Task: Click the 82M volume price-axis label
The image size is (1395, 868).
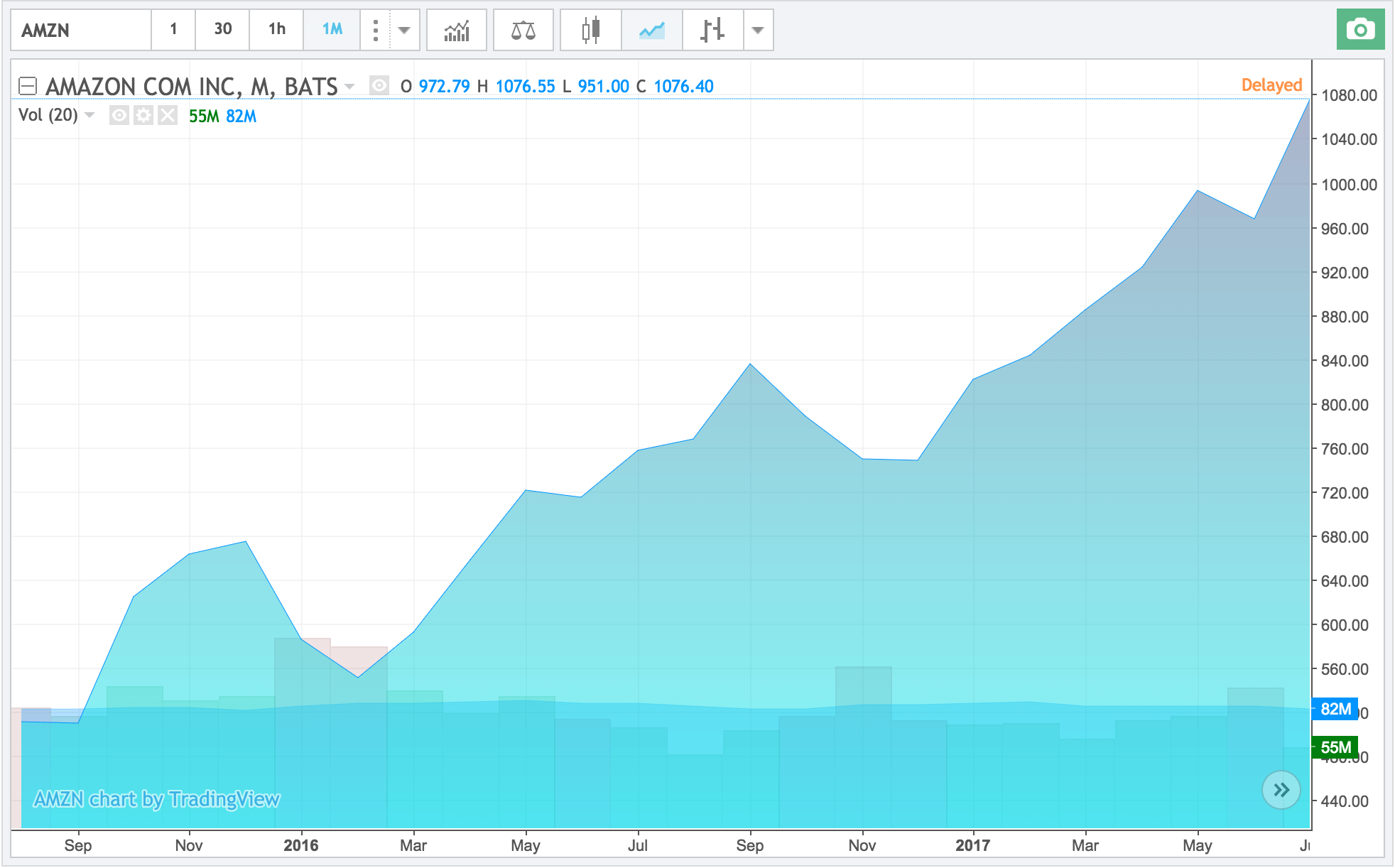Action: [x=1335, y=709]
